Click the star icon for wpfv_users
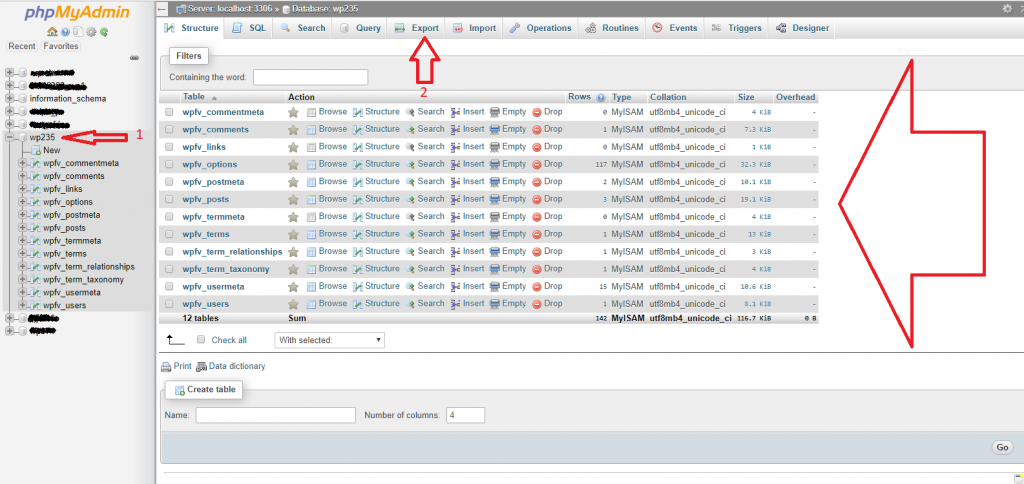The width and height of the screenshot is (1024, 484). click(293, 304)
